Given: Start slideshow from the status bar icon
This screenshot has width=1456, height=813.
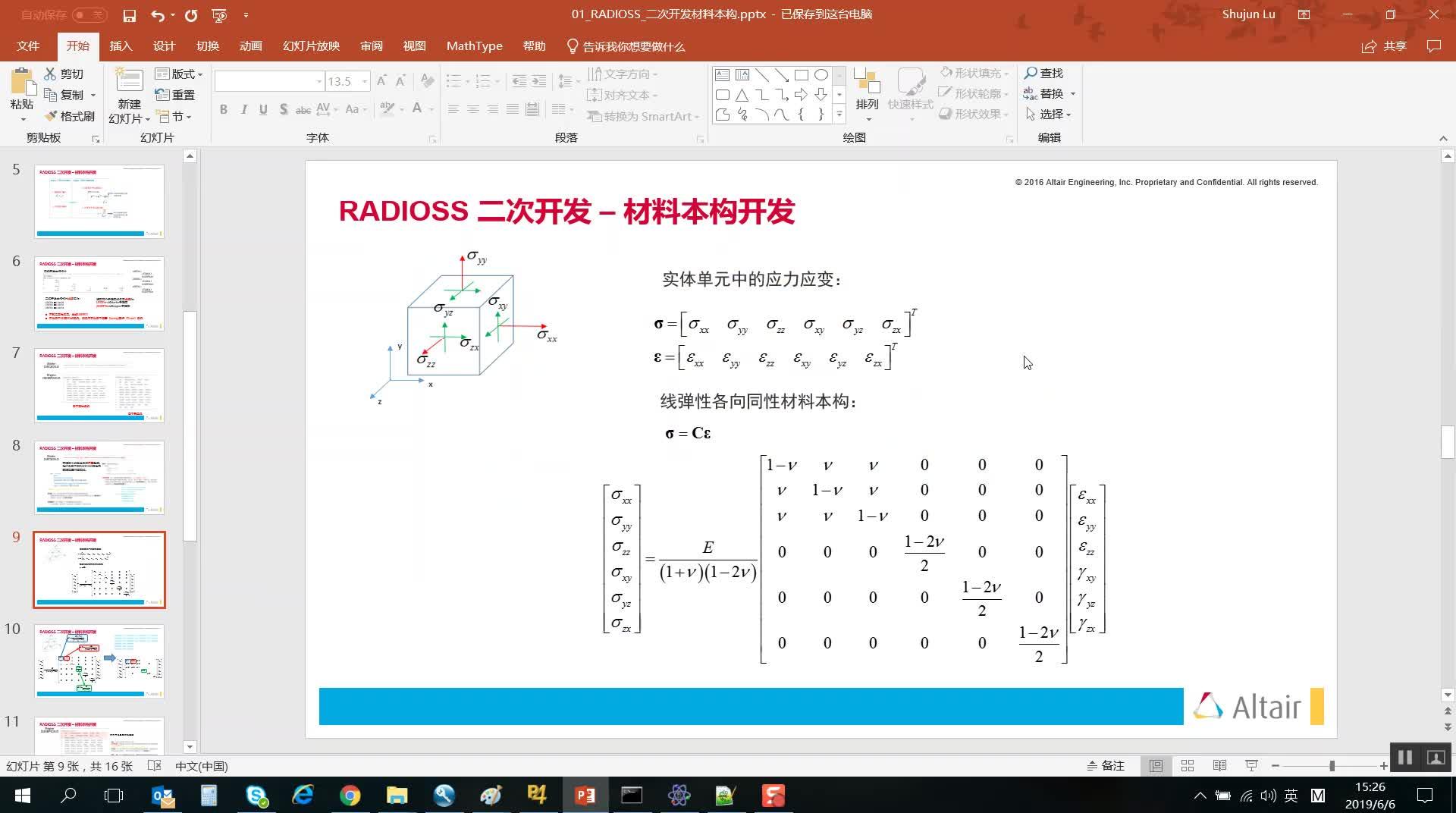Looking at the screenshot, I should [1250, 766].
